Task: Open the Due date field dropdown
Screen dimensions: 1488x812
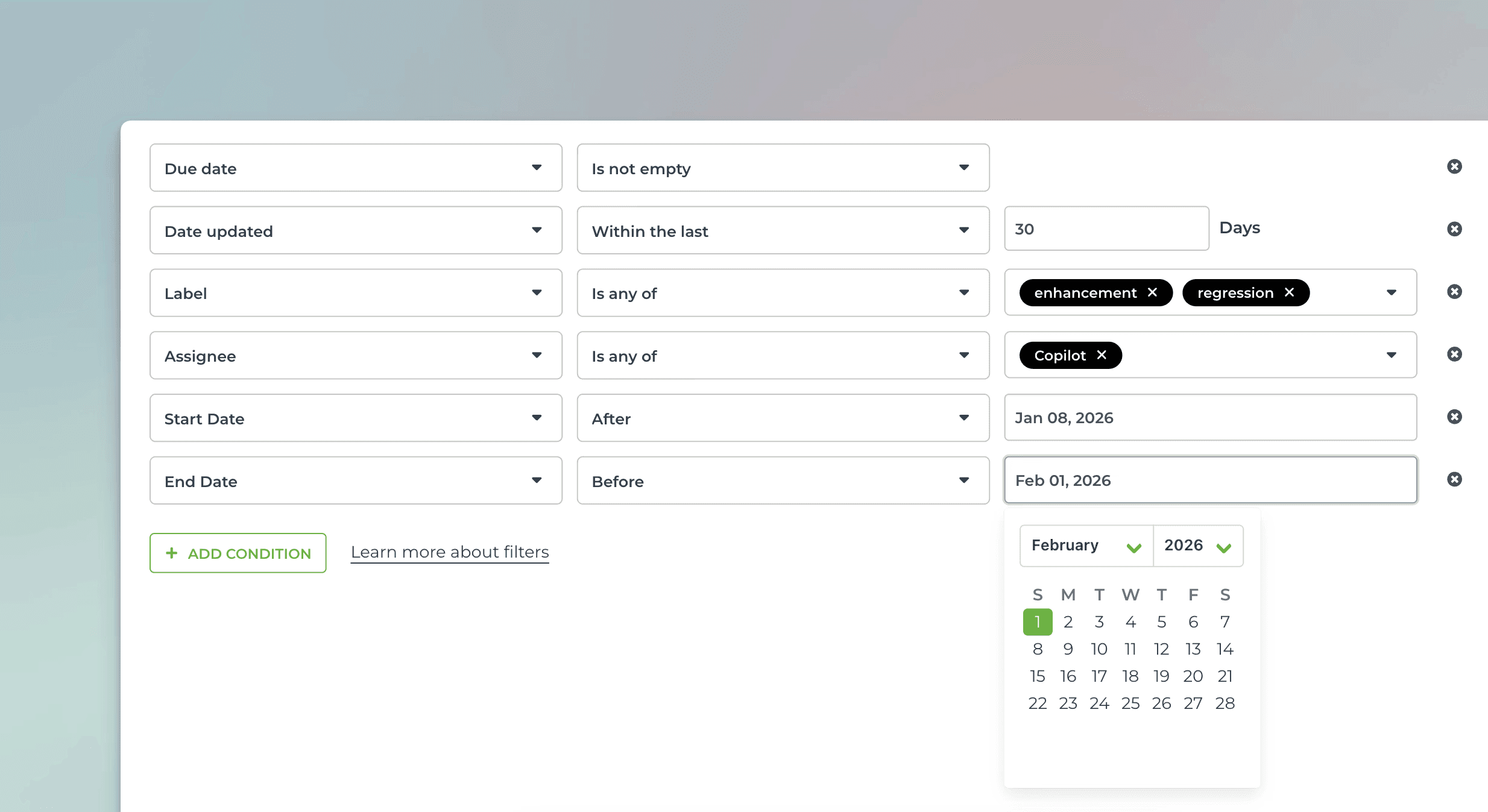Action: pyautogui.click(x=537, y=168)
